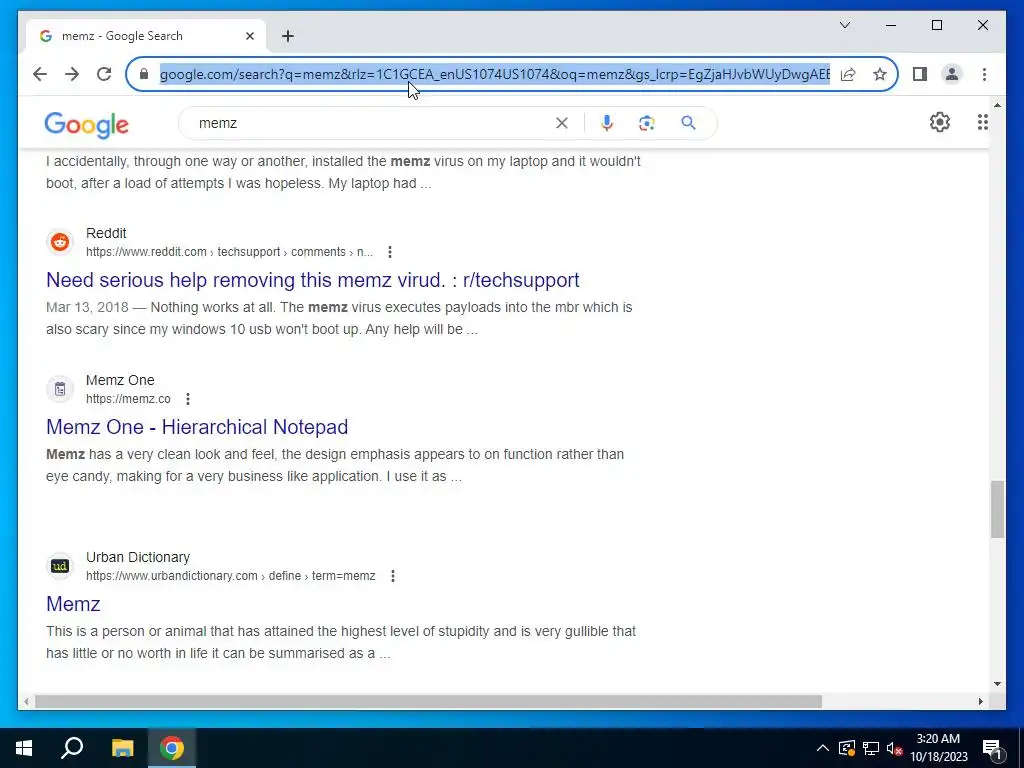Click the Reddit site name text
Image resolution: width=1024 pixels, height=768 pixels.
coord(106,233)
